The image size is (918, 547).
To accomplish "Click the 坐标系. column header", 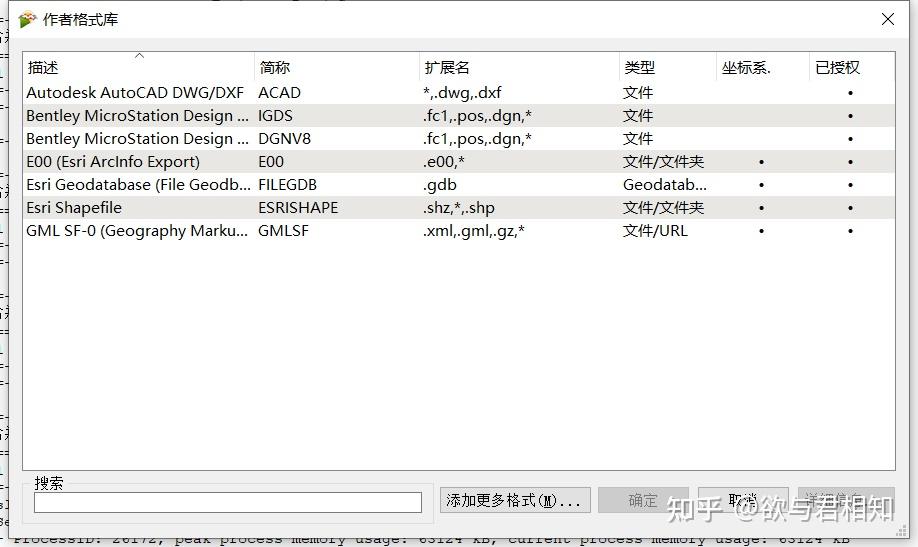I will click(x=763, y=67).
